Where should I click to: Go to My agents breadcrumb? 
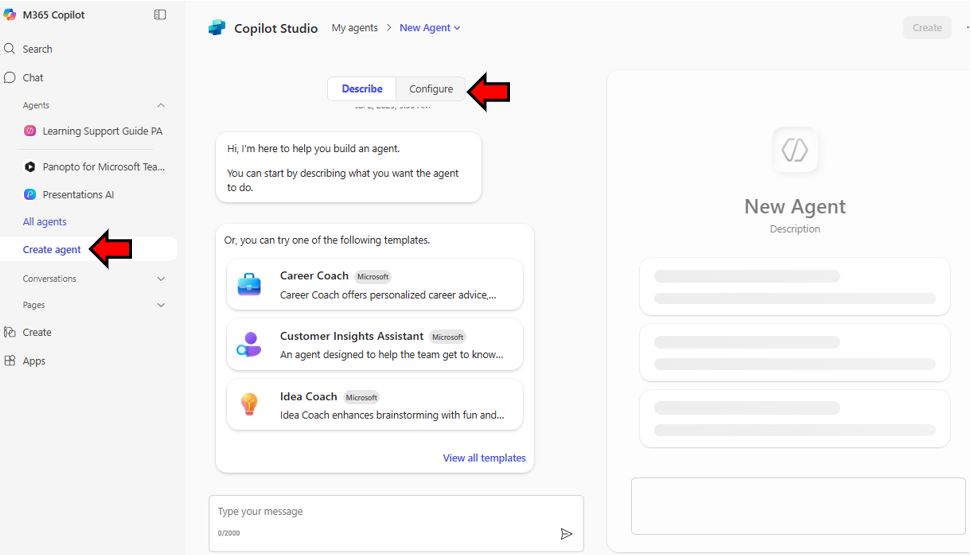coord(355,28)
